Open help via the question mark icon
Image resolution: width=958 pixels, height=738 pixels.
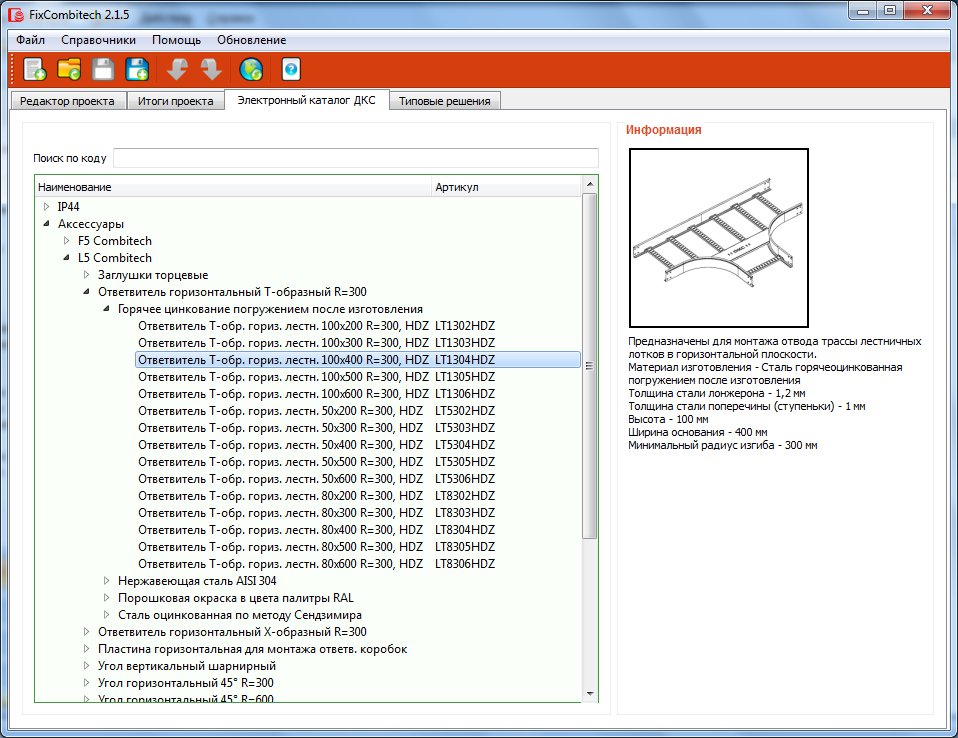pos(291,69)
